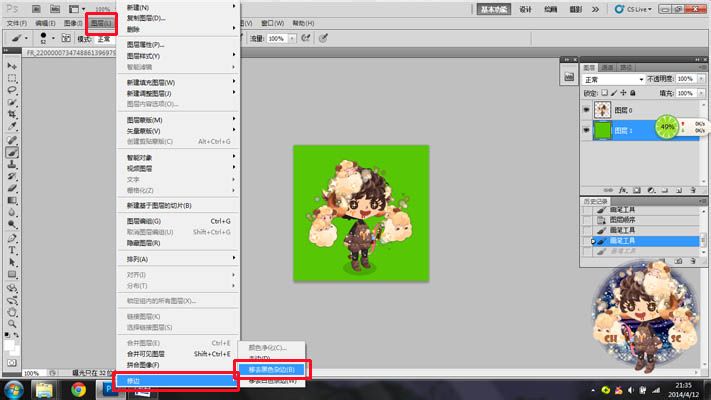
Task: Select the Zoom tool in toolbox
Action: (x=12, y=324)
